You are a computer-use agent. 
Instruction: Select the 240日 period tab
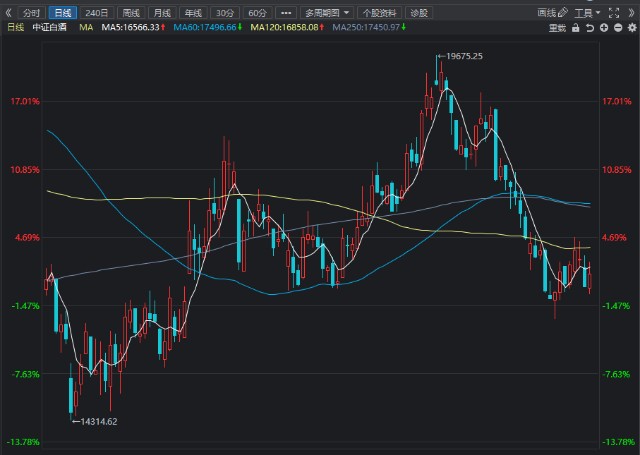[96, 13]
